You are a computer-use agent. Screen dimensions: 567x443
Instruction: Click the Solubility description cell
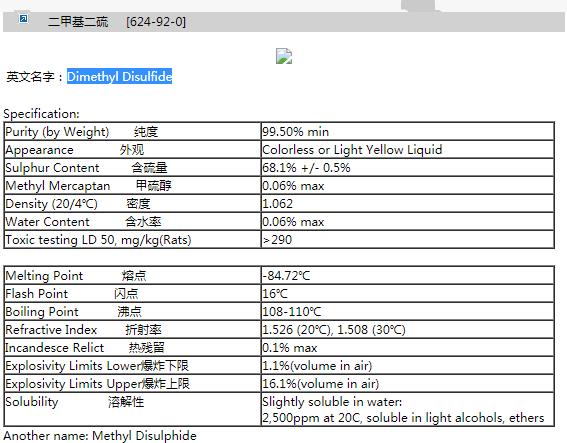(408, 409)
